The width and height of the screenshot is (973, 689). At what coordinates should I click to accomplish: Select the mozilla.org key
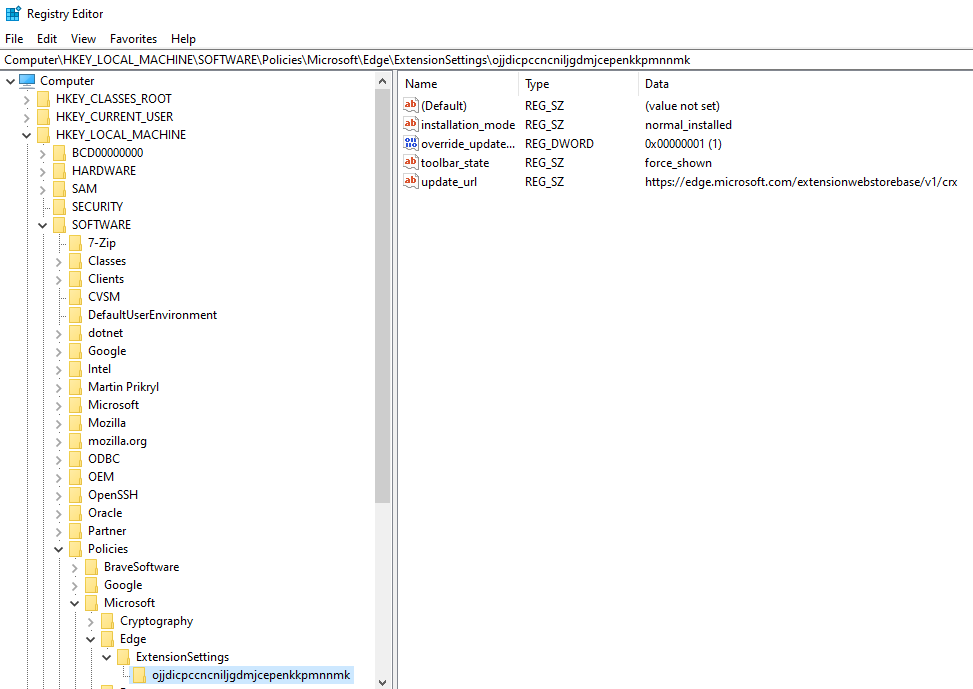click(117, 441)
